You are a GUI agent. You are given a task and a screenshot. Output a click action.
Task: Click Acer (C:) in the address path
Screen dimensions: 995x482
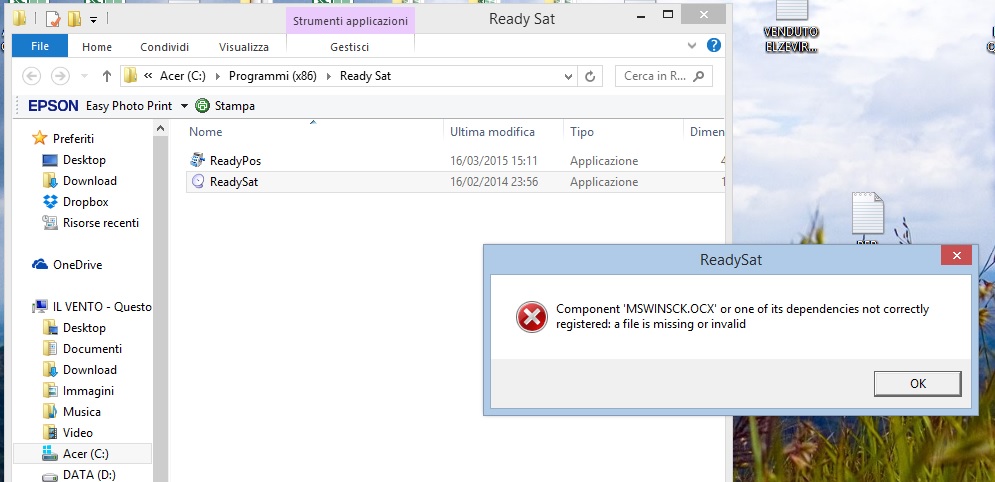coord(183,76)
